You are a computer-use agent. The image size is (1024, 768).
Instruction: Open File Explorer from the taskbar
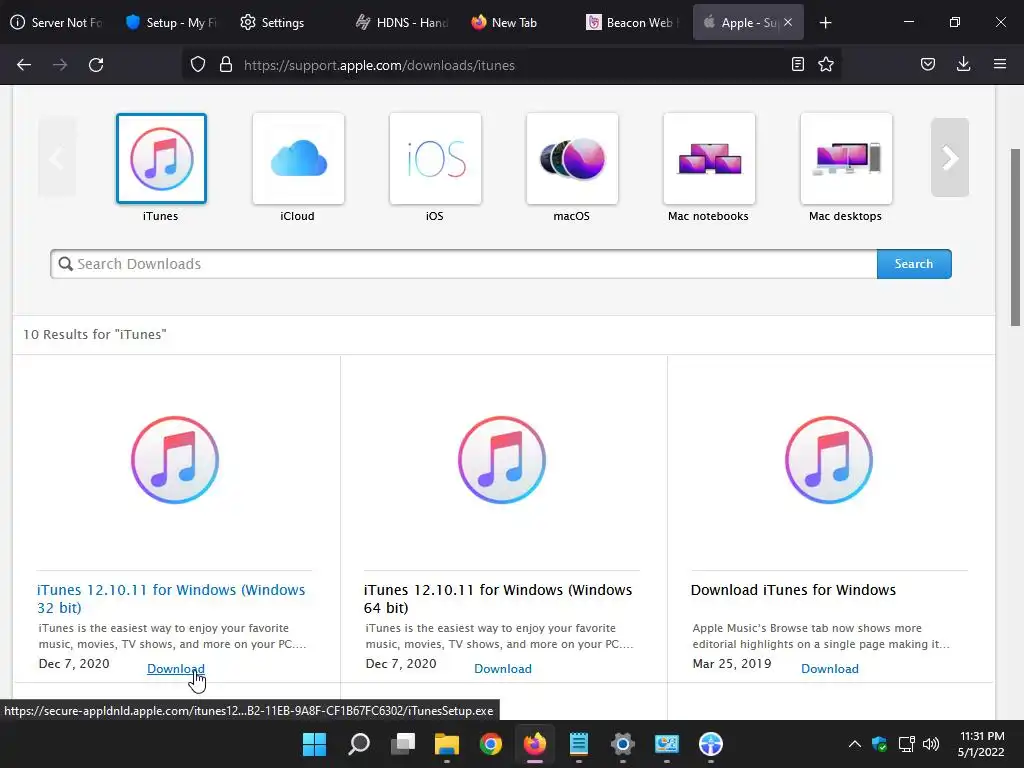pos(447,744)
